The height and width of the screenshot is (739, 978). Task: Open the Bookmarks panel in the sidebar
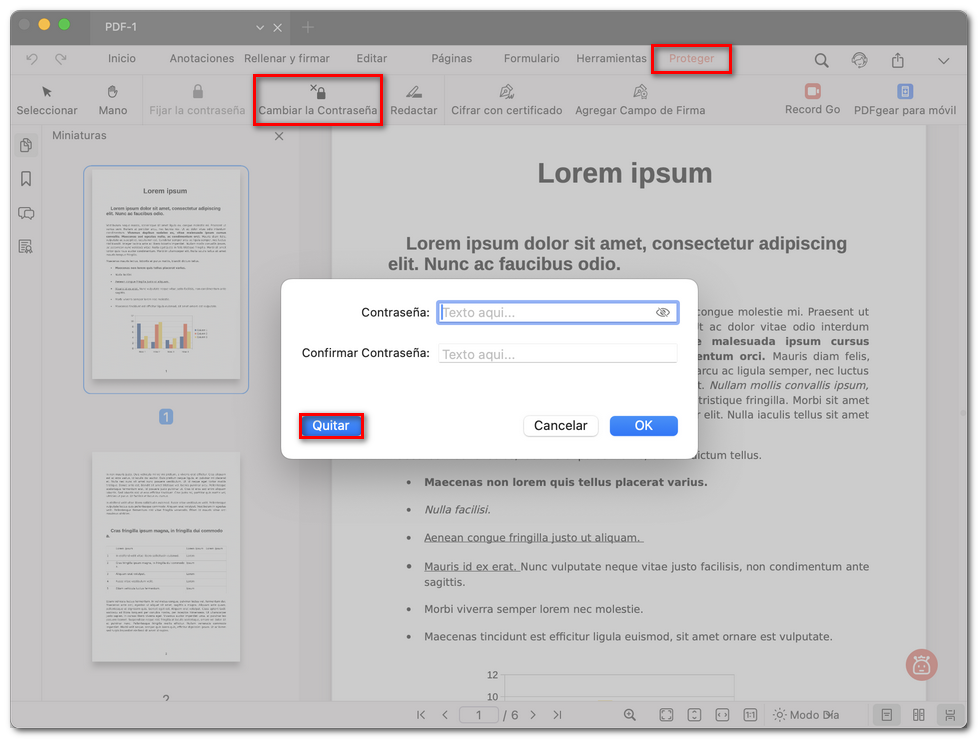(26, 178)
